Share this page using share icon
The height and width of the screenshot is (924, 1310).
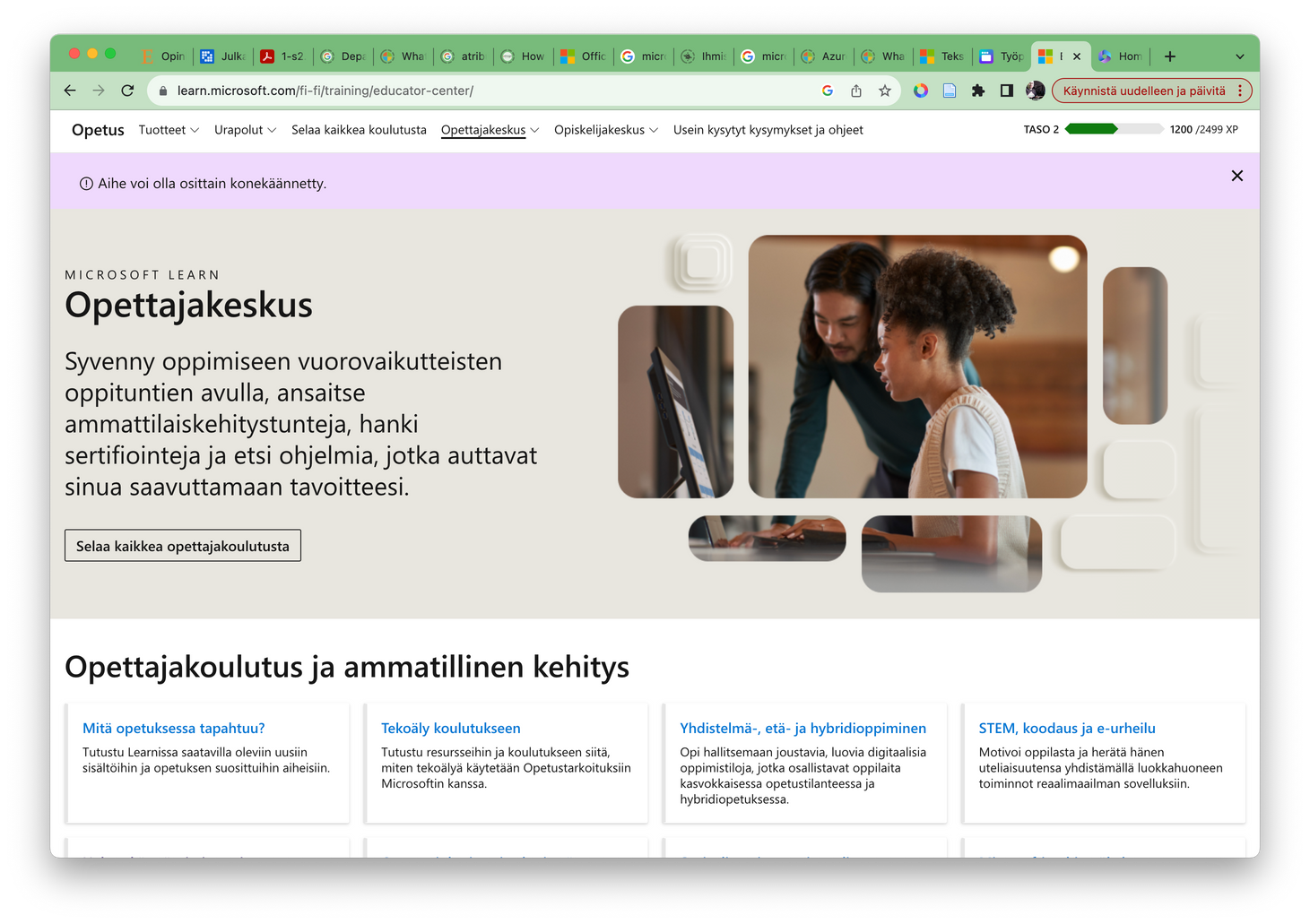point(856,91)
